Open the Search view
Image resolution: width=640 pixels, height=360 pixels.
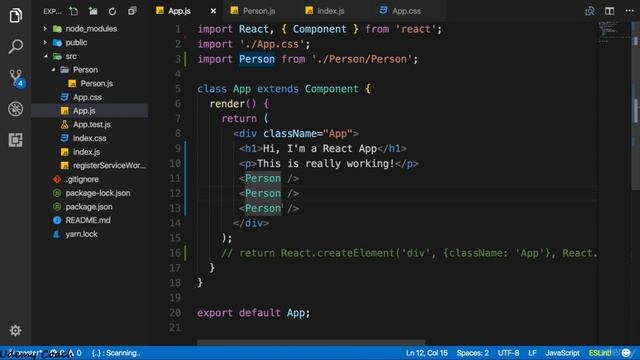pos(16,46)
